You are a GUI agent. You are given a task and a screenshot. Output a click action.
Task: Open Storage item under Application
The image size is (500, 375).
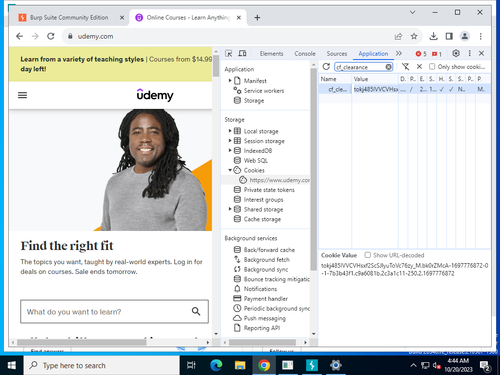coord(254,100)
